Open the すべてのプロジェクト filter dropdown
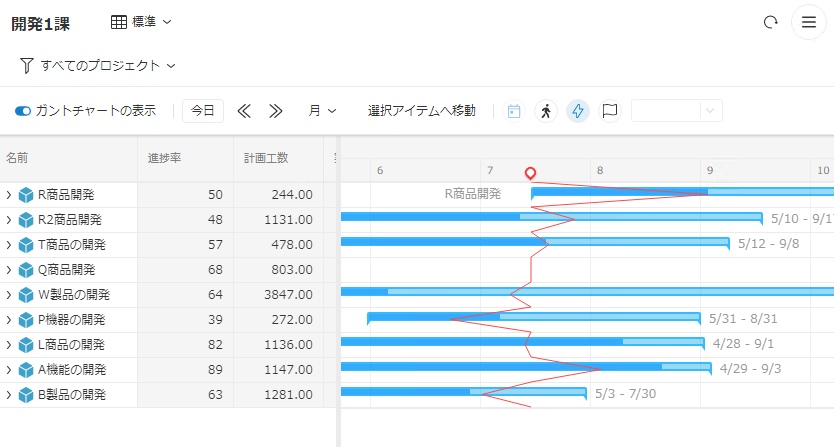The height and width of the screenshot is (447, 834). click(98, 65)
